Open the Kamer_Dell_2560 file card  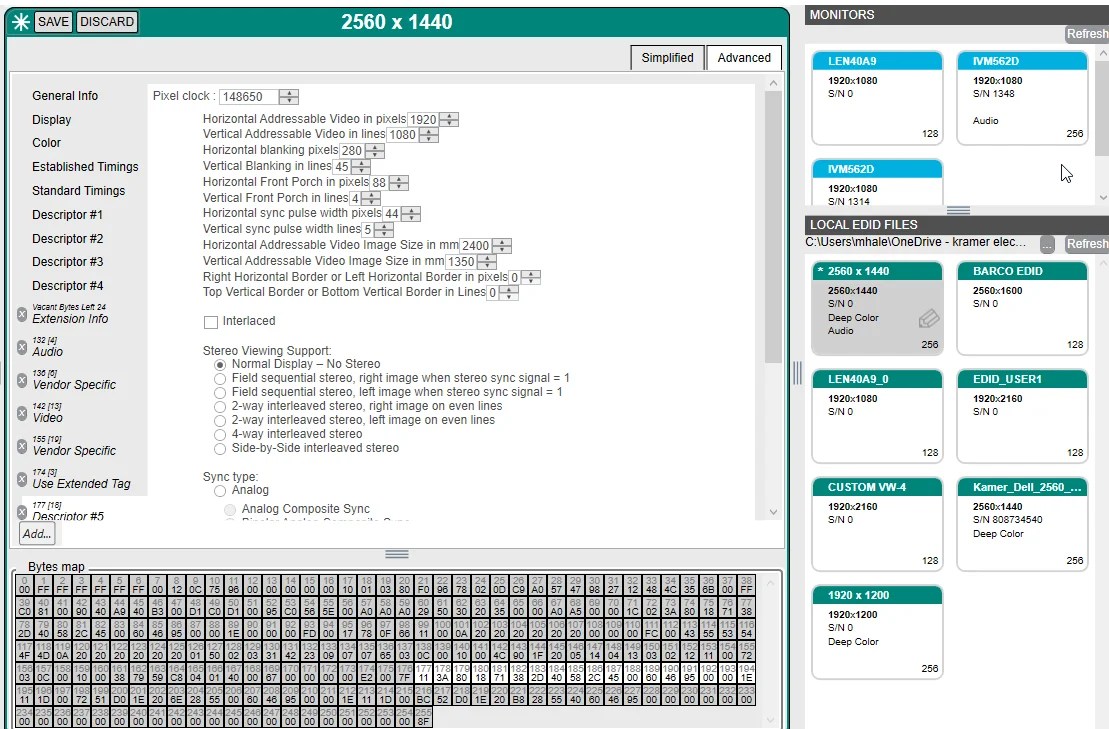pyautogui.click(x=1022, y=524)
